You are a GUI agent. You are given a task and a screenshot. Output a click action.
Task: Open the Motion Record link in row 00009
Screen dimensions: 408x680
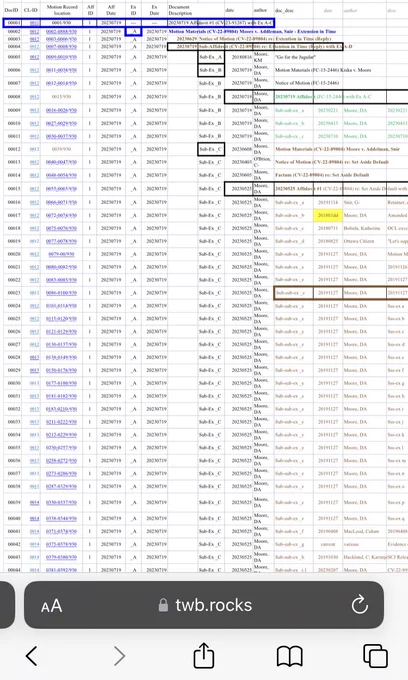click(62, 111)
